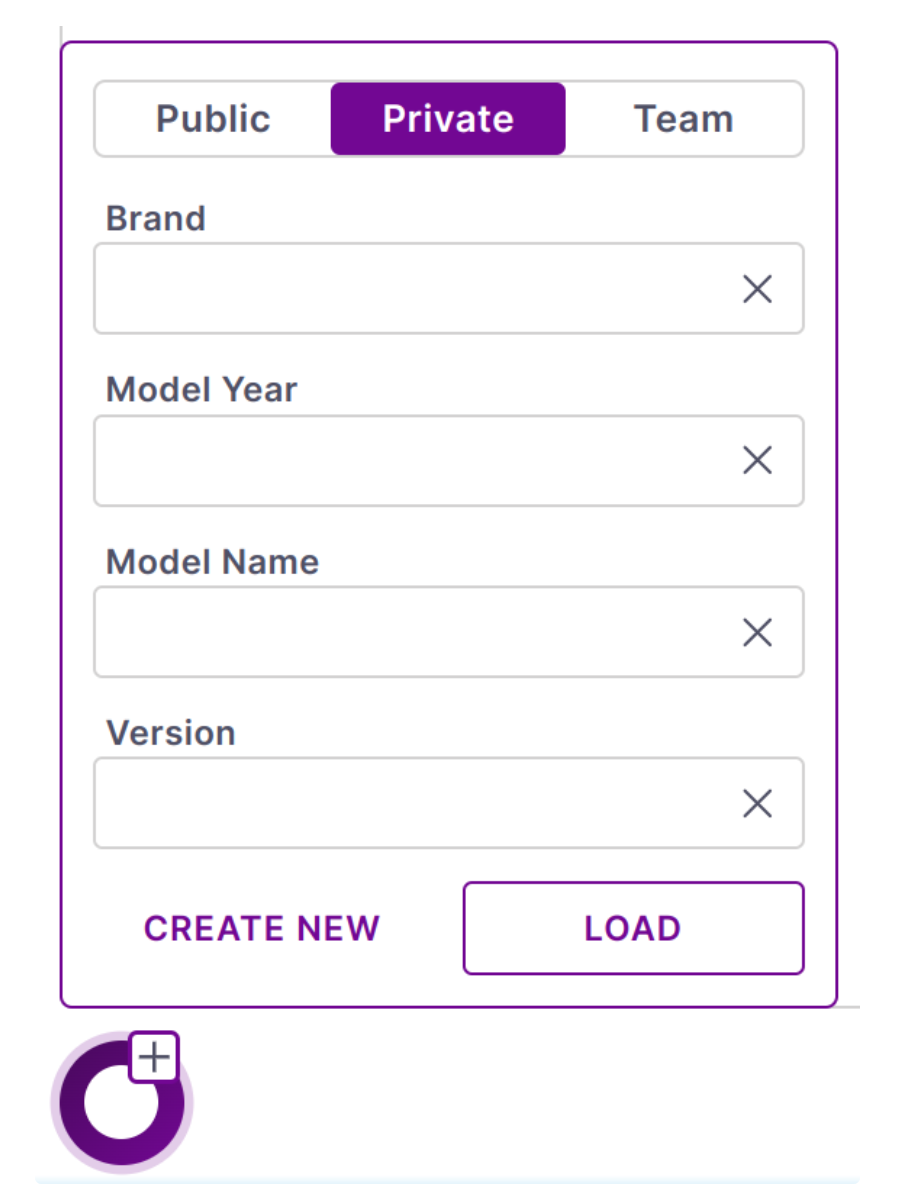Clear the Brand field with X icon
905x1191 pixels.
pyautogui.click(x=757, y=290)
